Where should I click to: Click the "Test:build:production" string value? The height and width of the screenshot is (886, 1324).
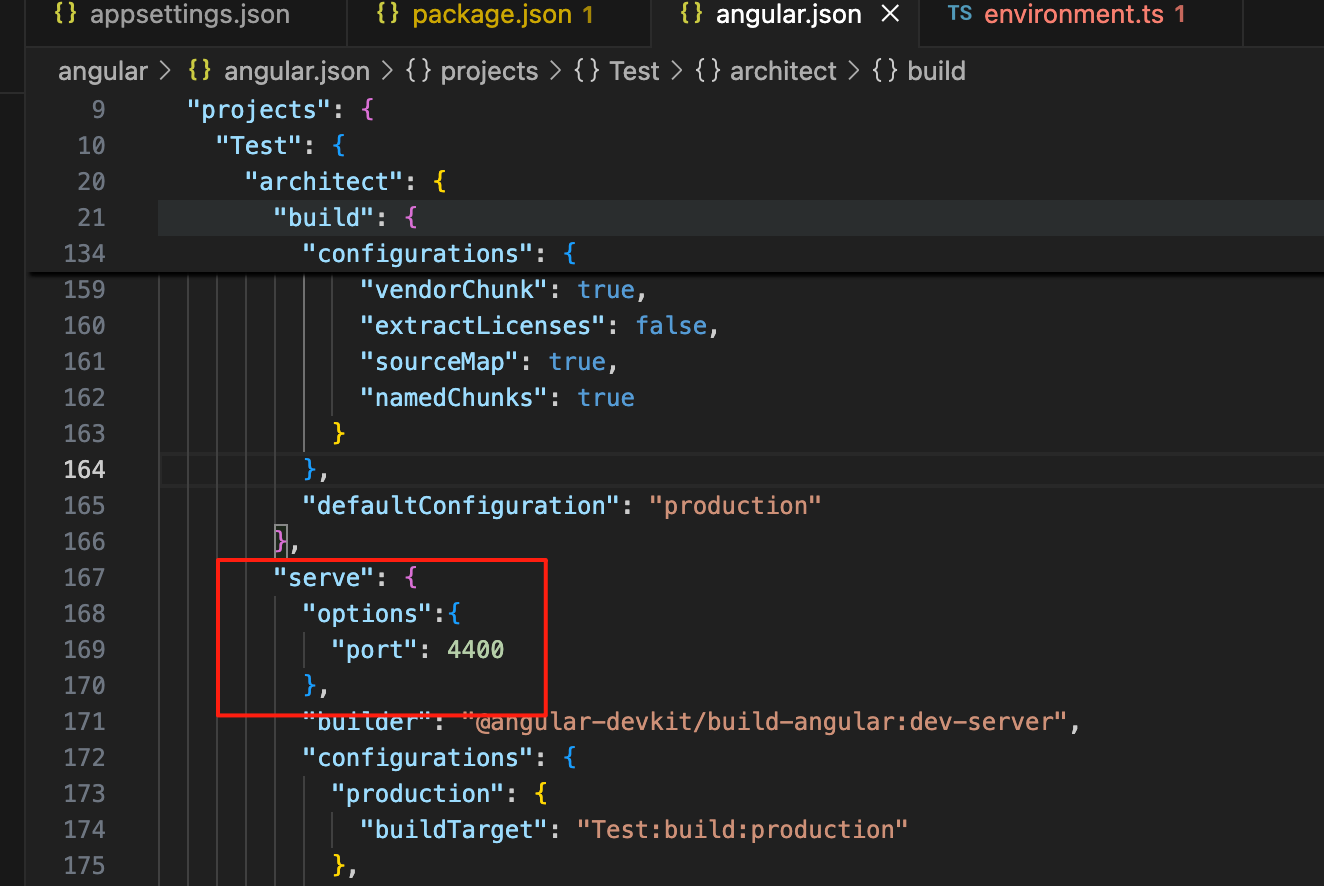coord(742,830)
